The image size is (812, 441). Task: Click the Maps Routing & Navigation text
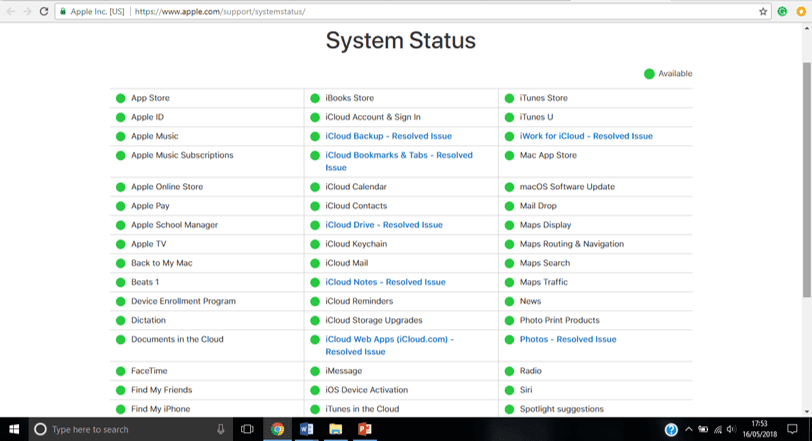(x=572, y=244)
